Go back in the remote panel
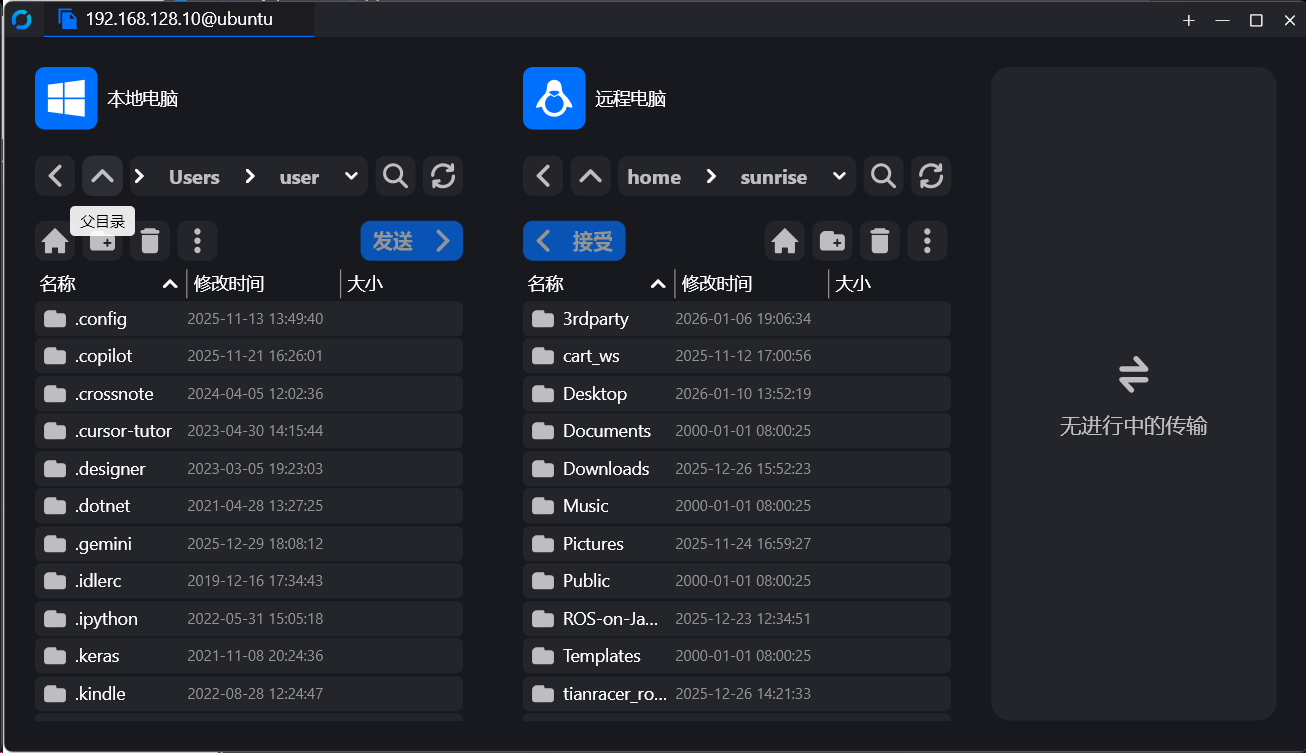 tap(543, 177)
